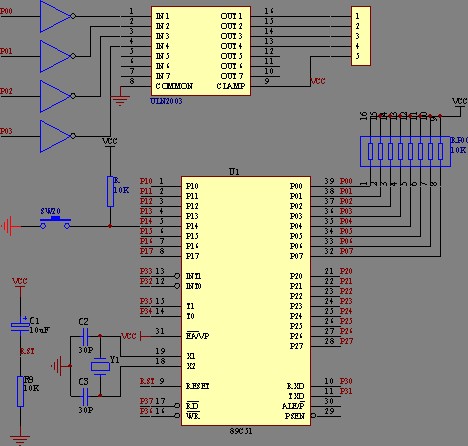Viewport: 468px width, 446px height.
Task: Click the C2 30P capacitor
Action: (85, 337)
